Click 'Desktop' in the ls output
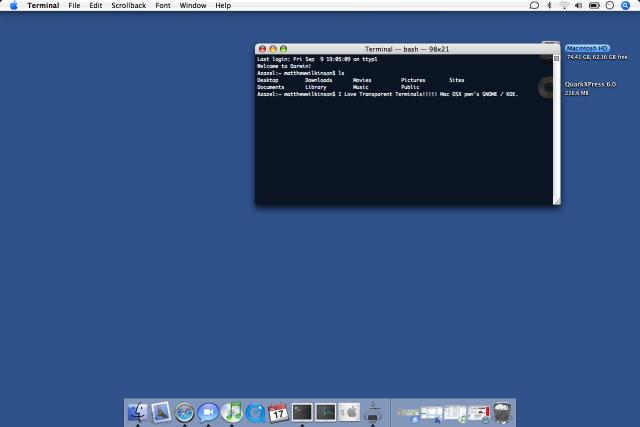 [268, 80]
